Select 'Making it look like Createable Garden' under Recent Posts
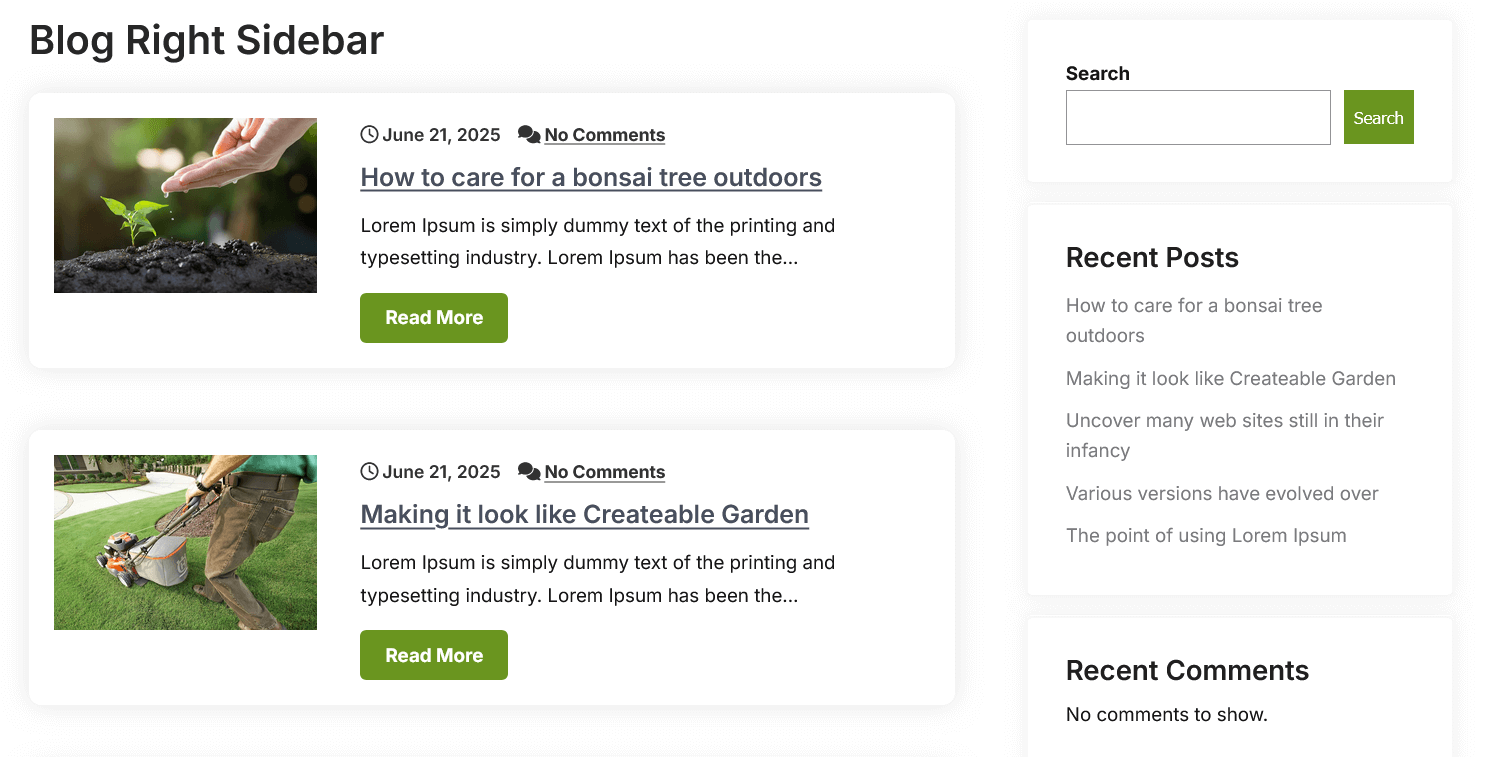Image resolution: width=1485 pixels, height=757 pixels. click(1230, 378)
